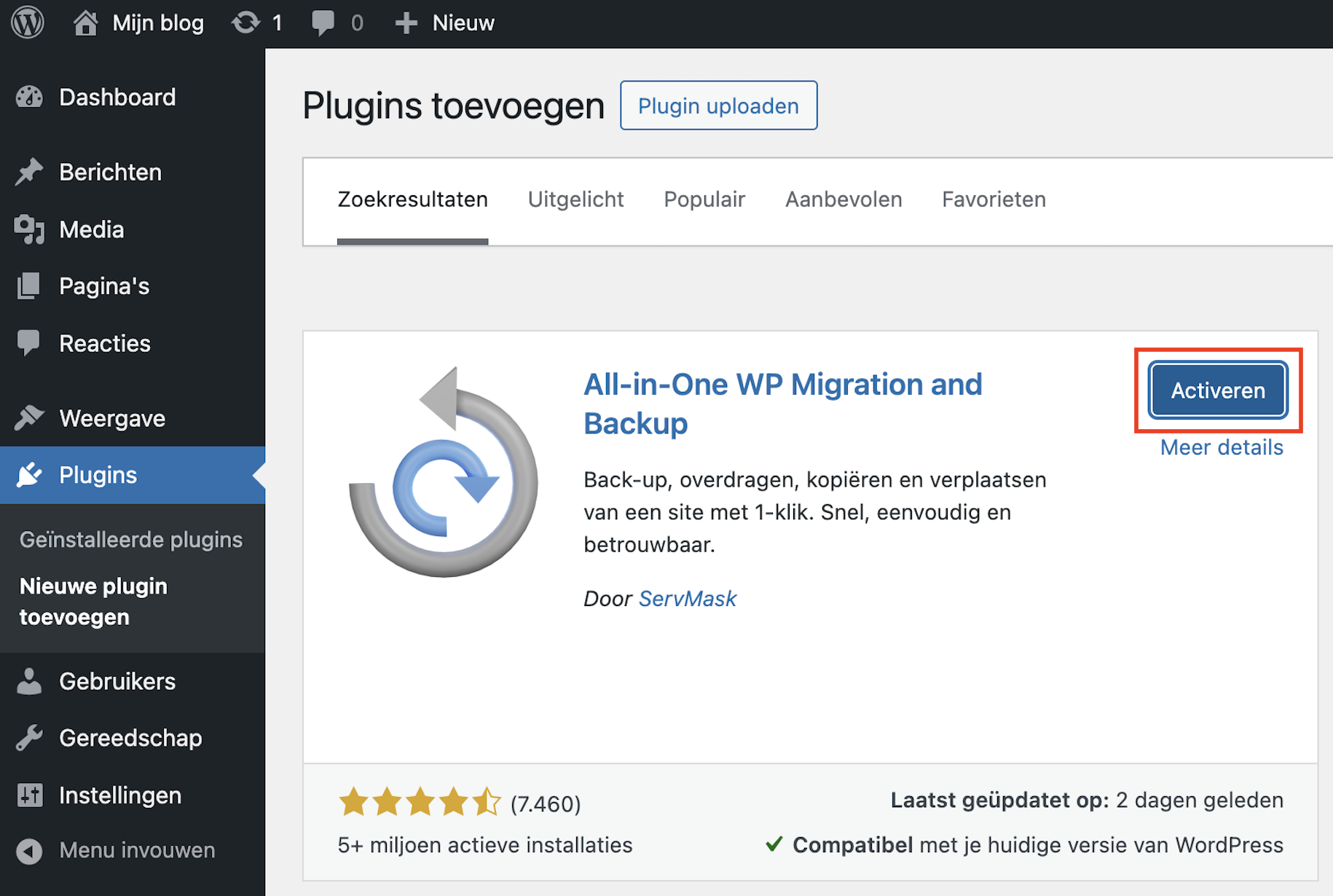Open the Meer details link
Viewport: 1333px width, 896px height.
click(1221, 447)
